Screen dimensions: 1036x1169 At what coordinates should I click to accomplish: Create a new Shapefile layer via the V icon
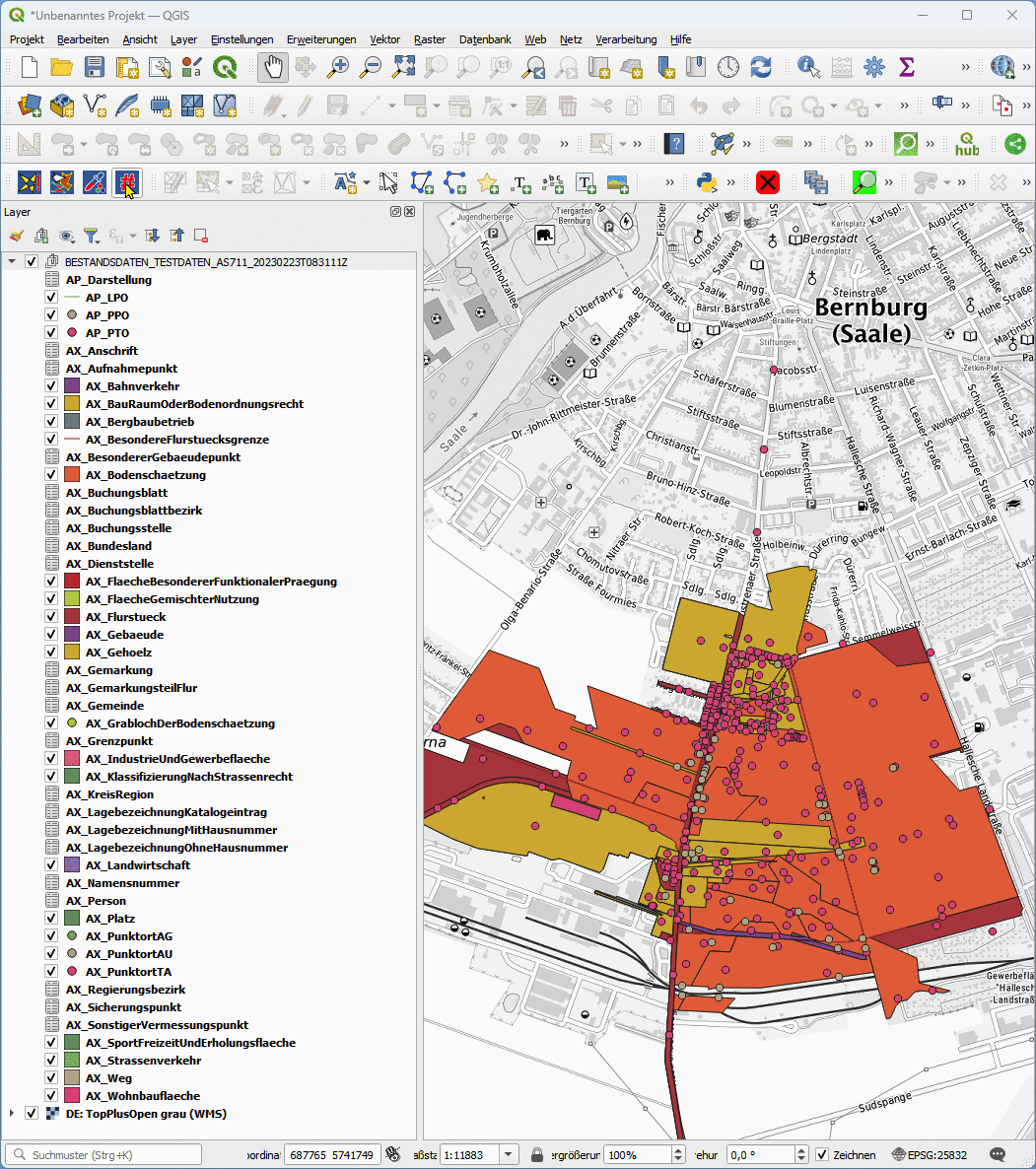point(95,105)
